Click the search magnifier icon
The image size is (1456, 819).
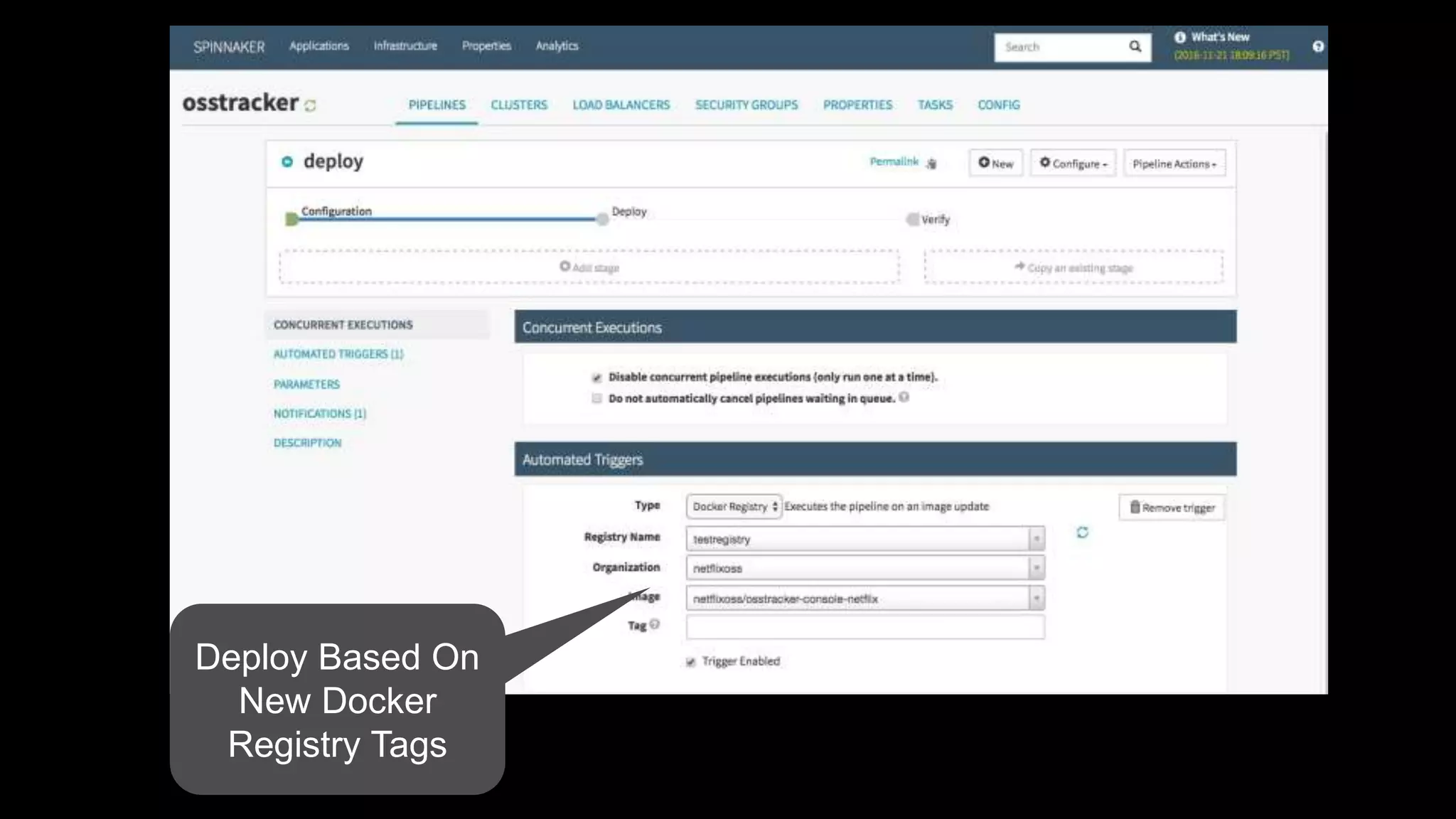[1135, 46]
